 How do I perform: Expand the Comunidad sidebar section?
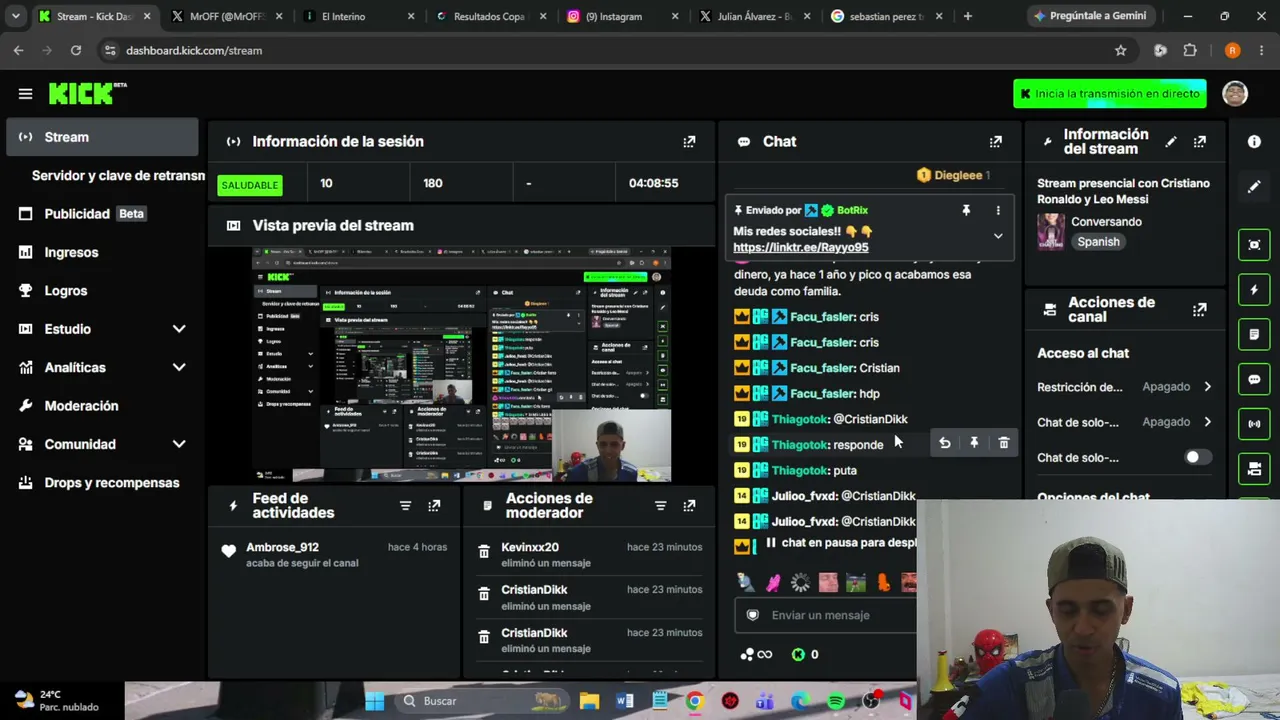(x=179, y=444)
